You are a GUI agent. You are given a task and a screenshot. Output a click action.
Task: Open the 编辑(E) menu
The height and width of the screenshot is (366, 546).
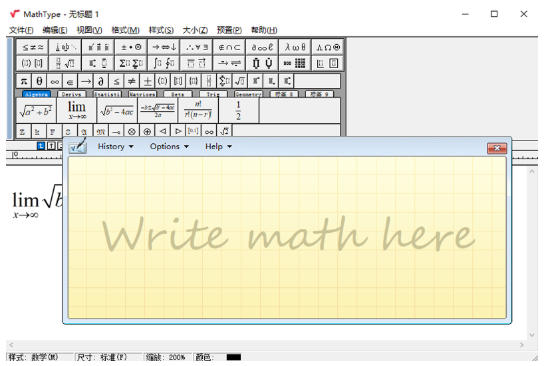point(55,30)
